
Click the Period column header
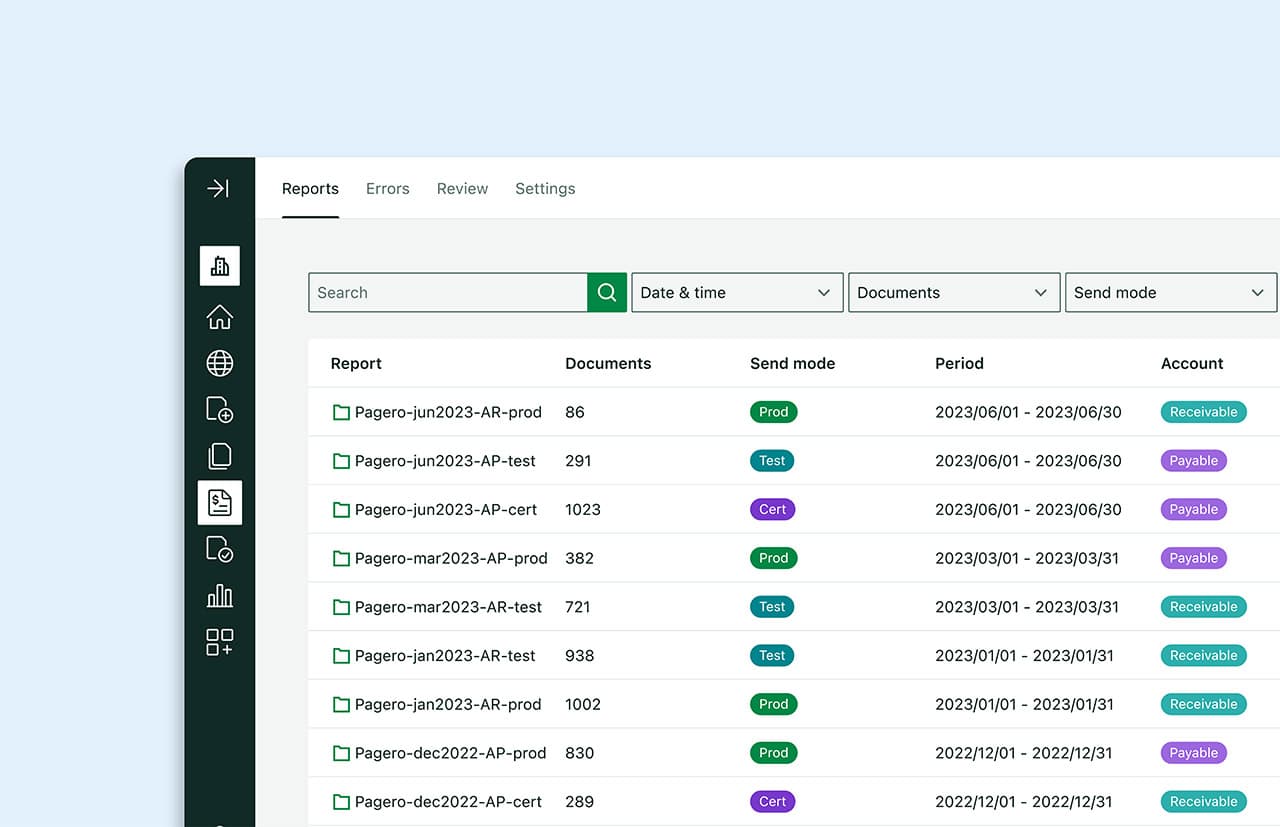point(959,363)
